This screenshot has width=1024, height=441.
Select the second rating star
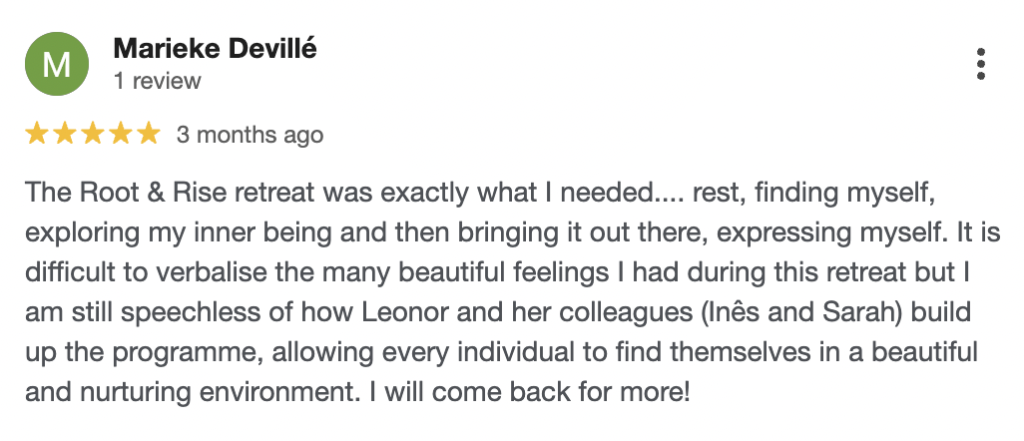pyautogui.click(x=64, y=134)
